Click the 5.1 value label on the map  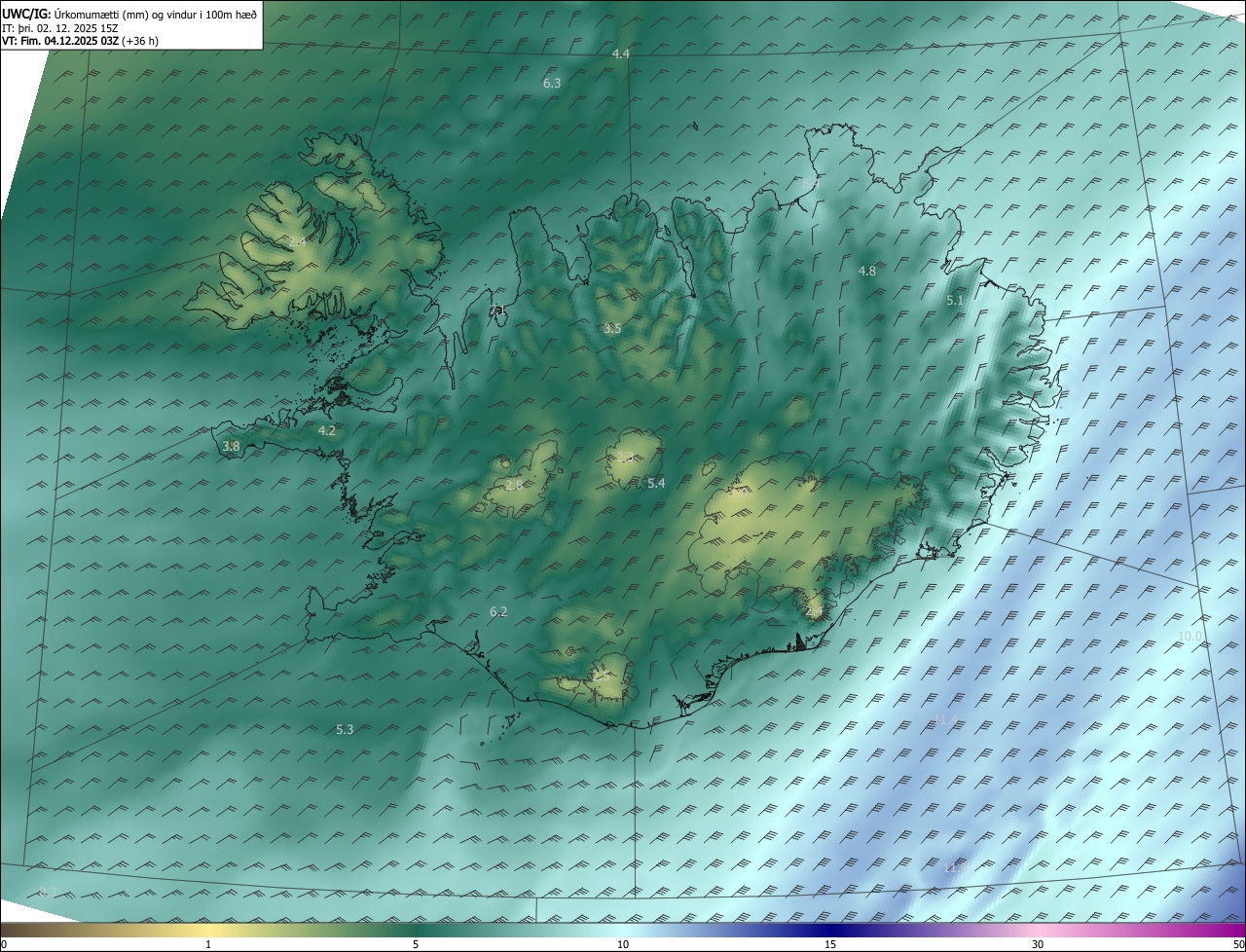tap(954, 301)
